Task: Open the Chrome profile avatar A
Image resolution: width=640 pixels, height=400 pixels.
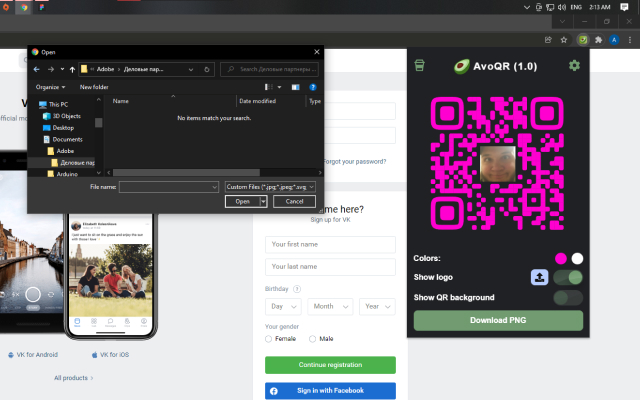Action: [x=614, y=40]
